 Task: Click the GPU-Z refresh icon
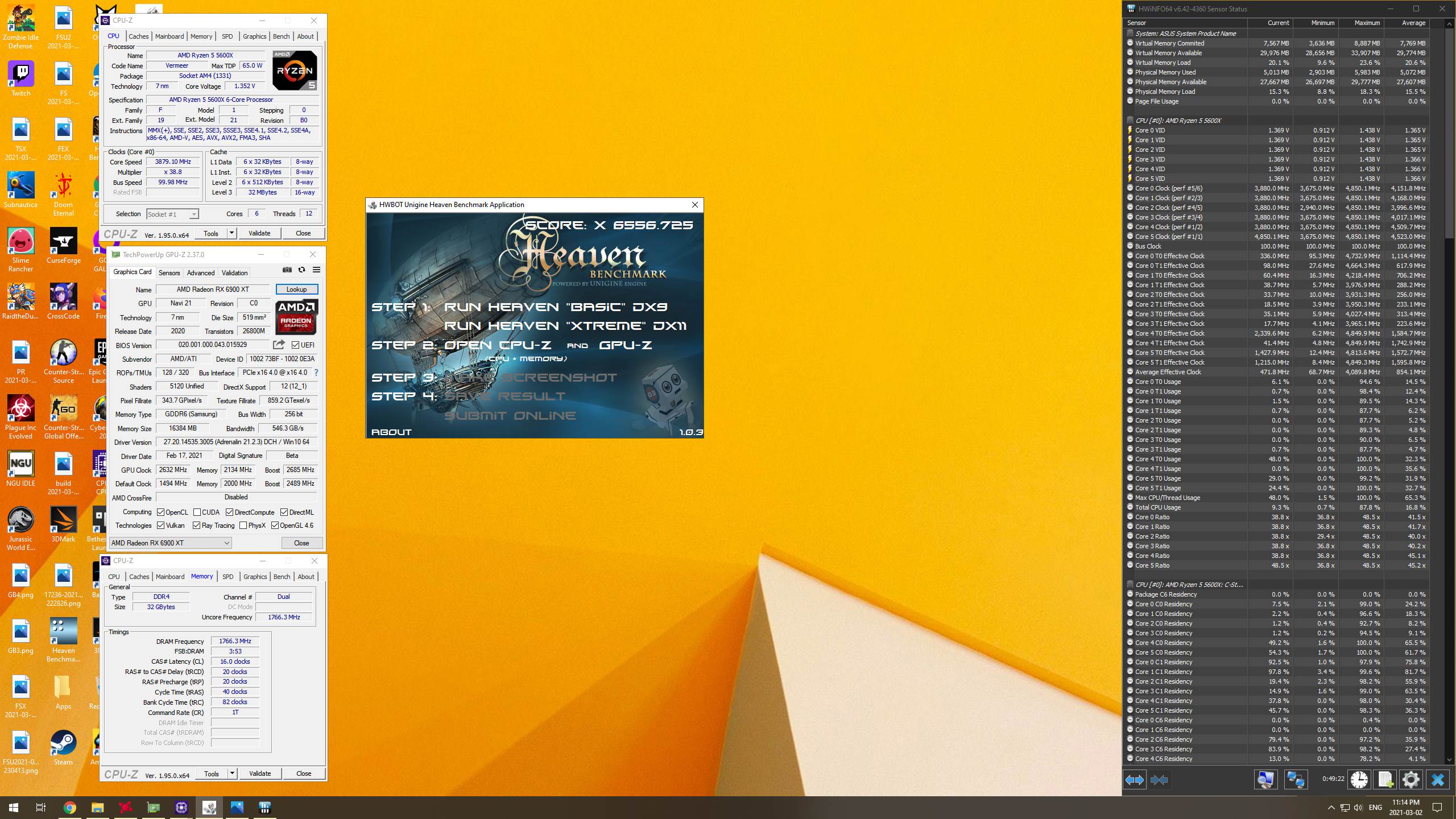point(302,270)
